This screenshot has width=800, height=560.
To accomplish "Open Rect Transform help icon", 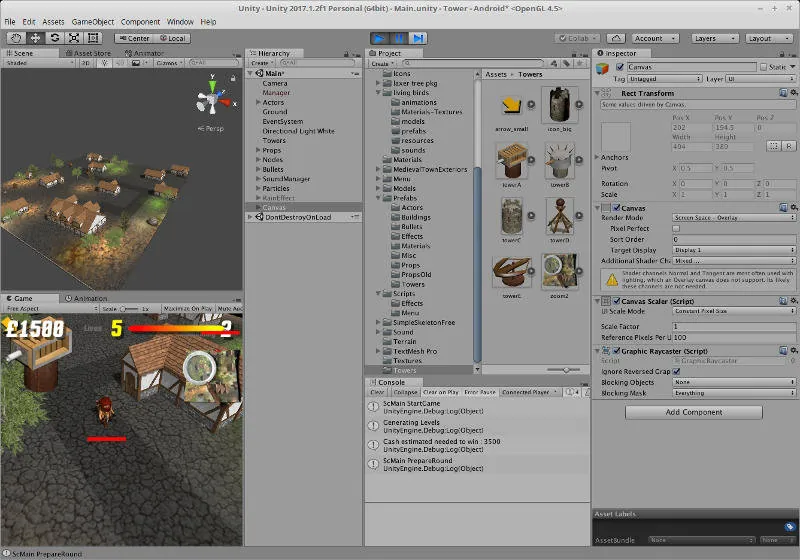I will (x=783, y=93).
